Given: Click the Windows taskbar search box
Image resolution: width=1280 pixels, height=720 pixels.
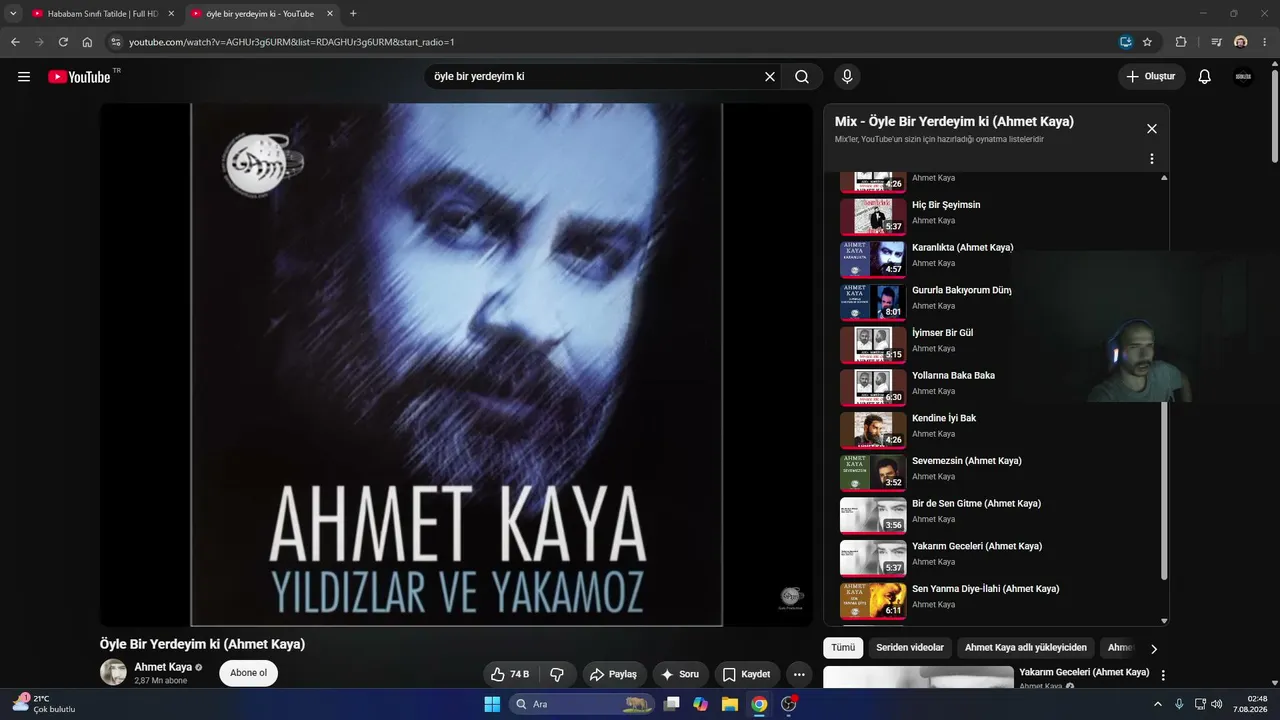Looking at the screenshot, I should coord(581,704).
